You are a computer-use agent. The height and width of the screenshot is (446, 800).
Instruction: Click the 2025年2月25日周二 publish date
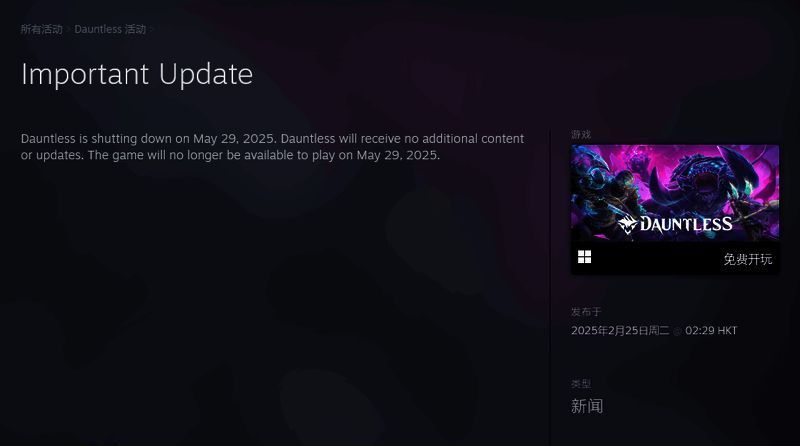620,330
